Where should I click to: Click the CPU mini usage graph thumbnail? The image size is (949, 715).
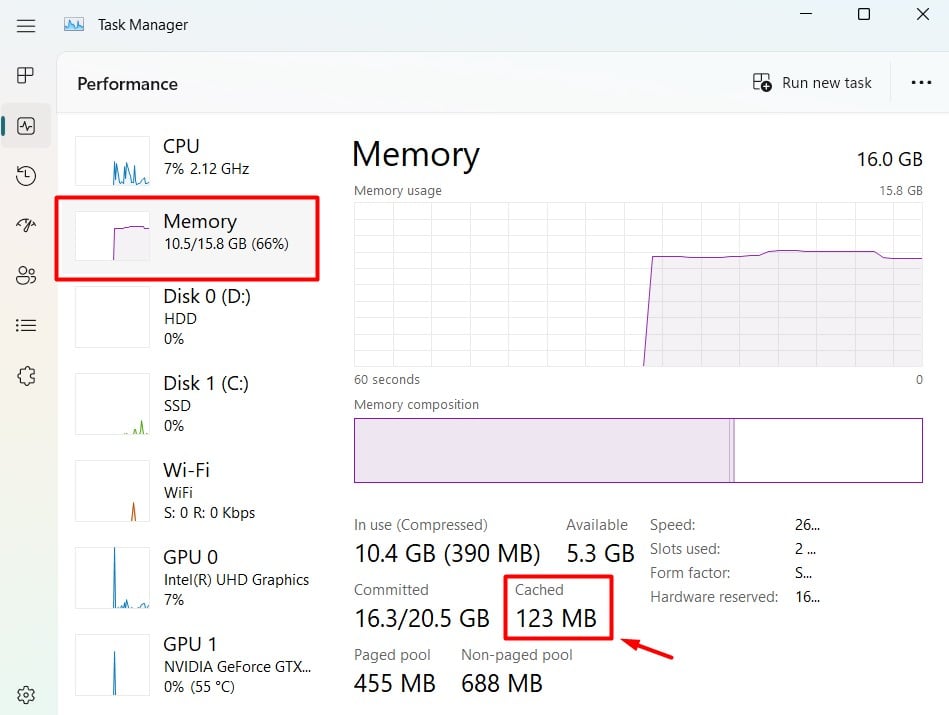pyautogui.click(x=113, y=160)
